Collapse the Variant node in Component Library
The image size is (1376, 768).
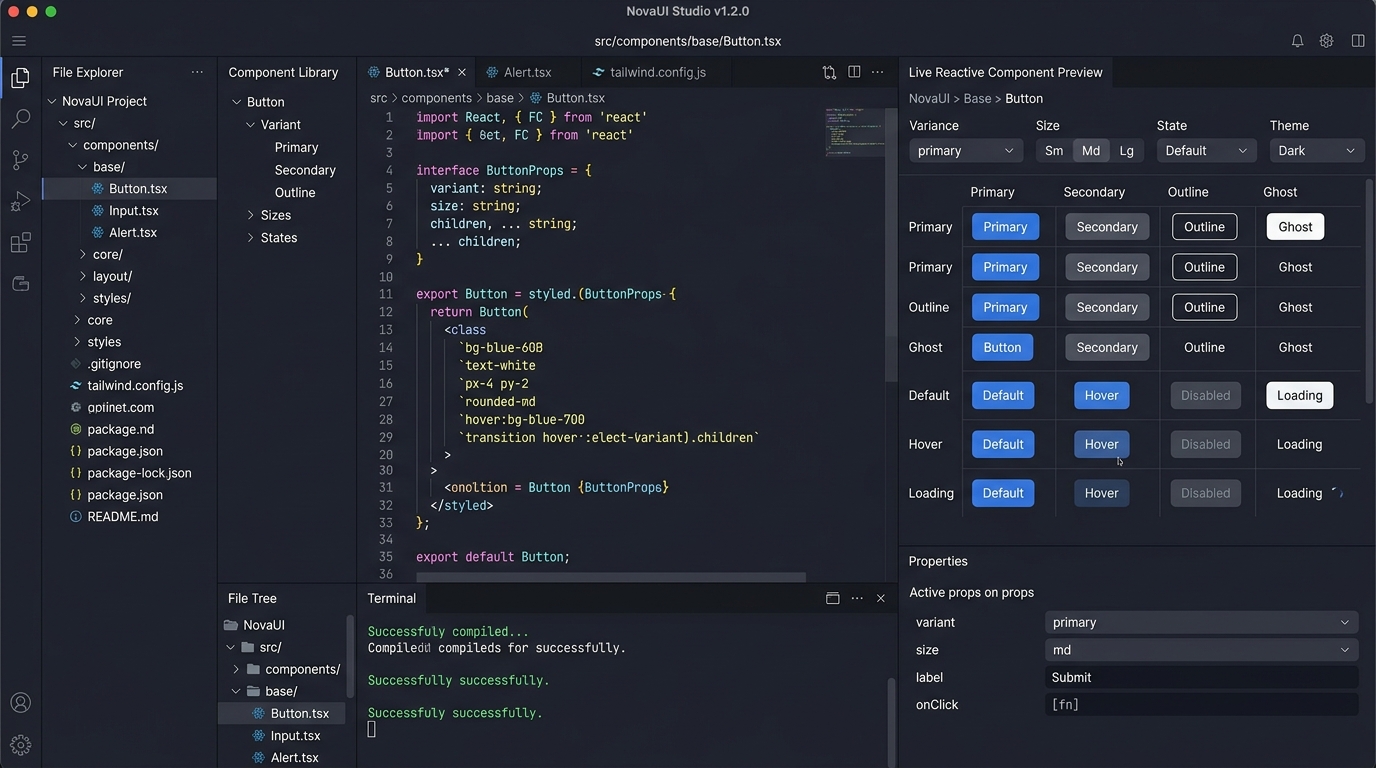coord(251,125)
